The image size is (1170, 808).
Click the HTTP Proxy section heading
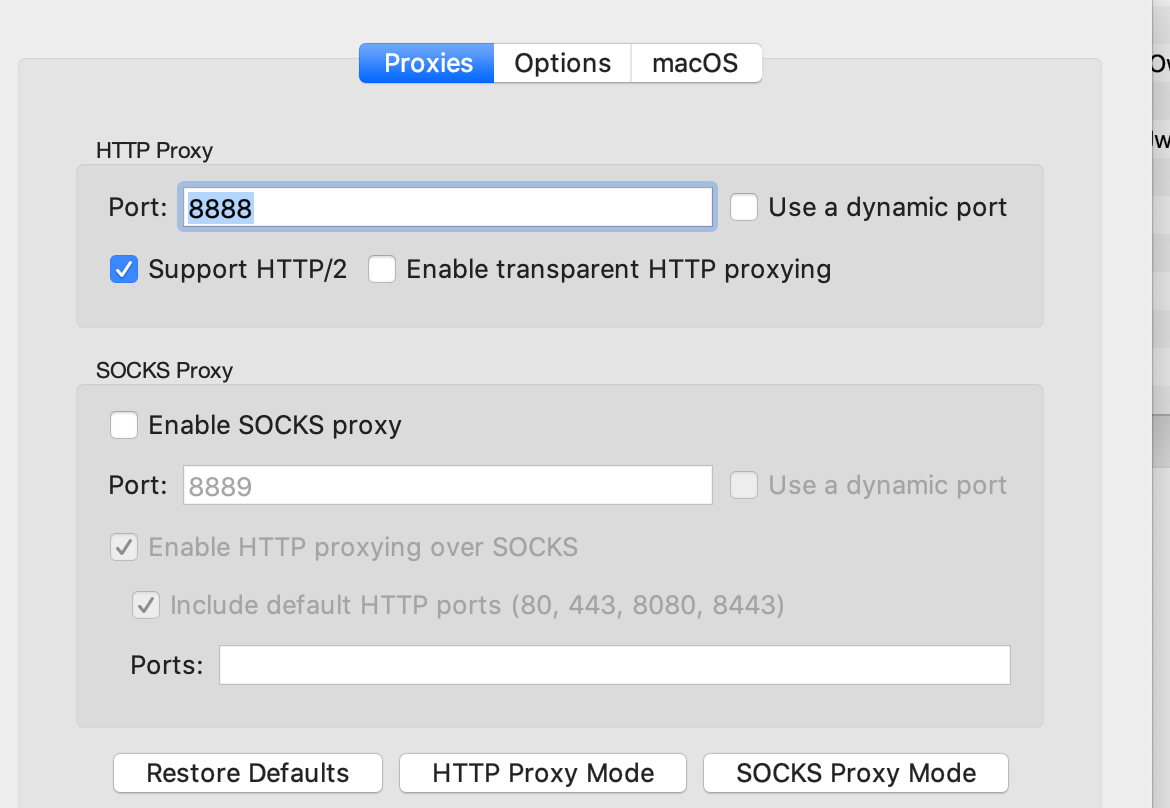pos(154,151)
